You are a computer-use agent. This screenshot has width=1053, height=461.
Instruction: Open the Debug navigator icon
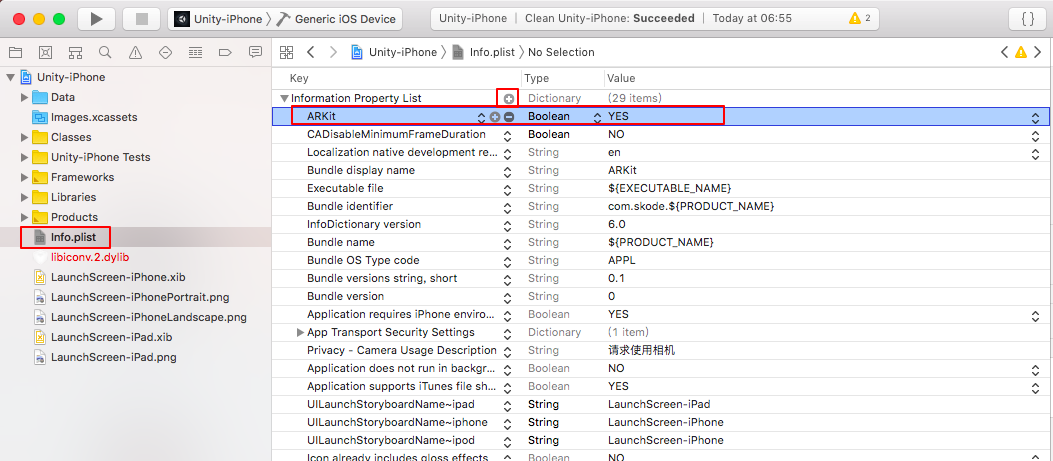[x=195, y=52]
